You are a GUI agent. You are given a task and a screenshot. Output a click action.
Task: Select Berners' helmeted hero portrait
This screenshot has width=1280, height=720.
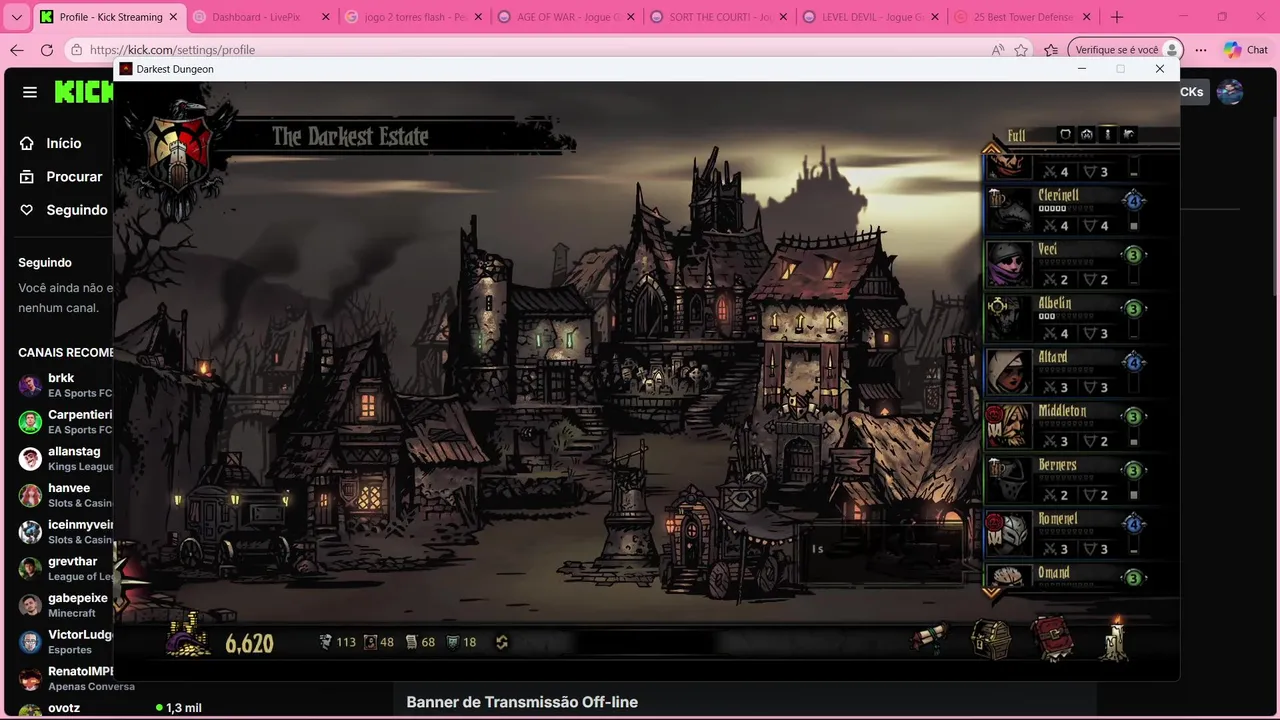[1009, 480]
